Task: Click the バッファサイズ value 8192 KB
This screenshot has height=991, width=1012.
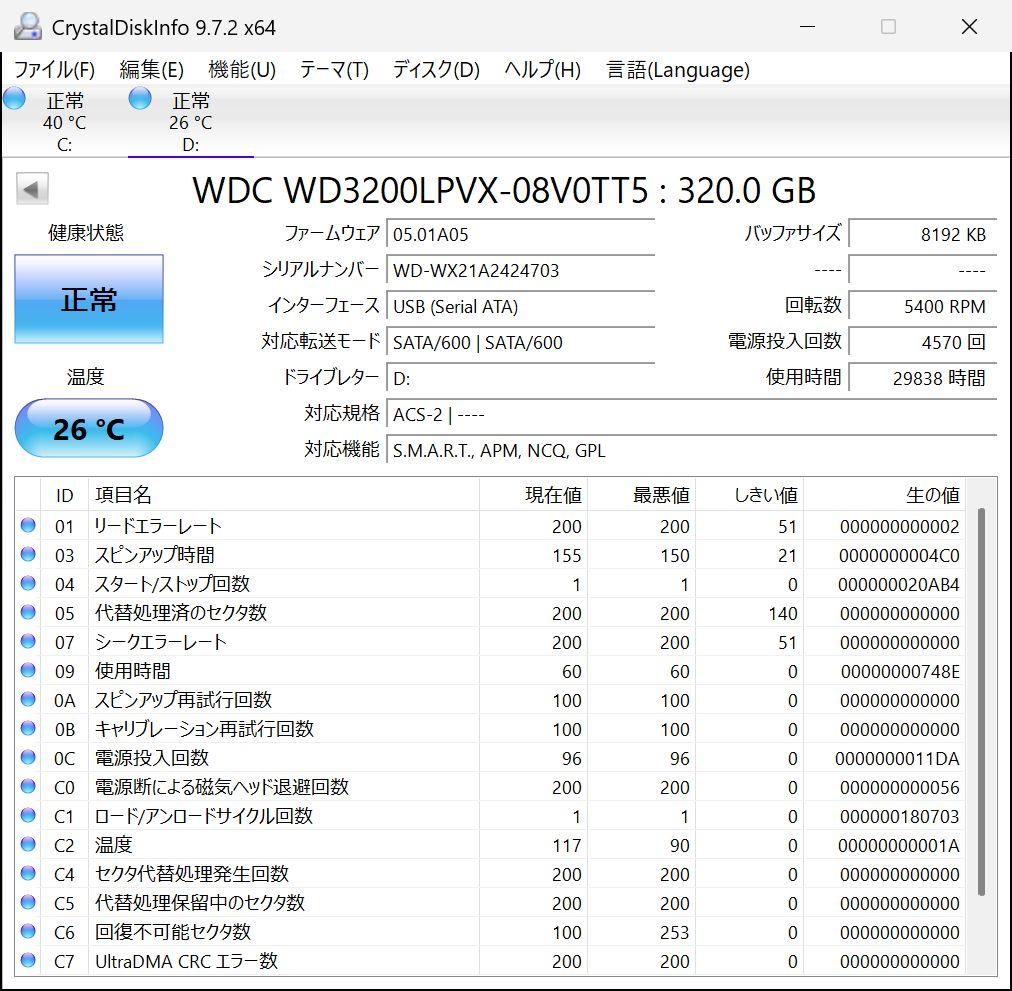Action: pos(923,234)
